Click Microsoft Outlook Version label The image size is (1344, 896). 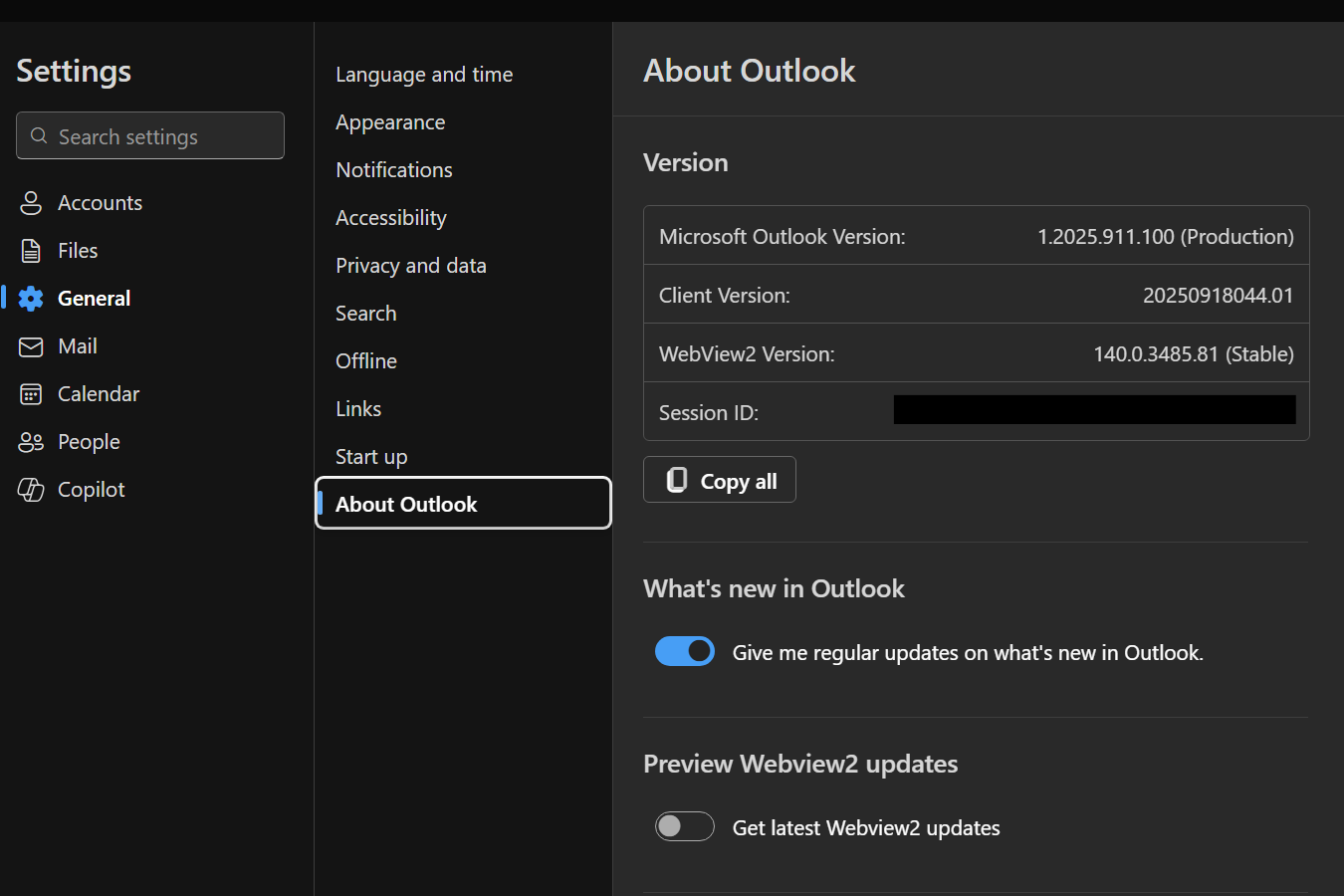coord(783,237)
